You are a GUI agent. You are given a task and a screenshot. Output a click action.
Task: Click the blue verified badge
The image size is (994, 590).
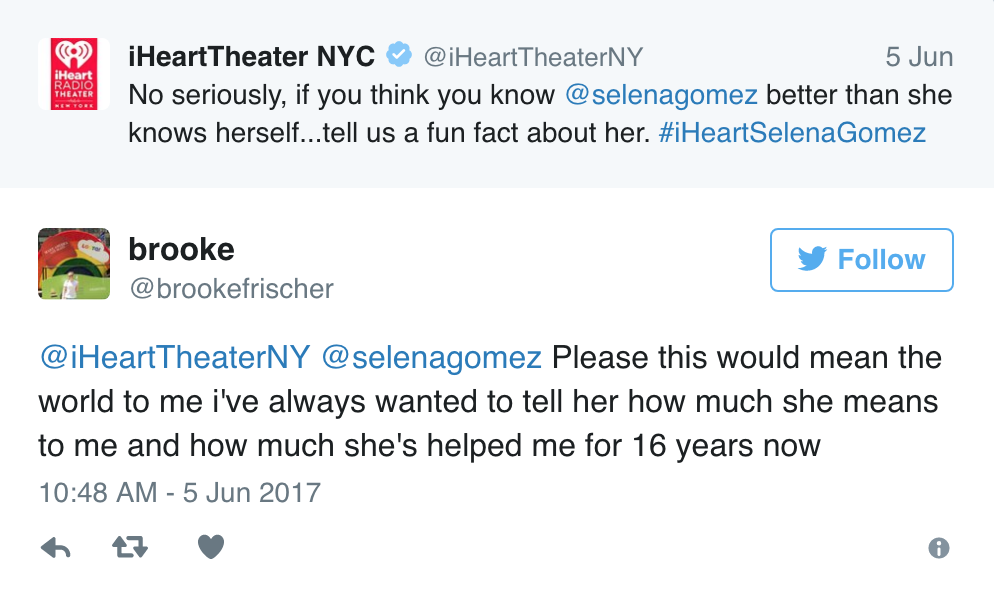click(x=400, y=56)
